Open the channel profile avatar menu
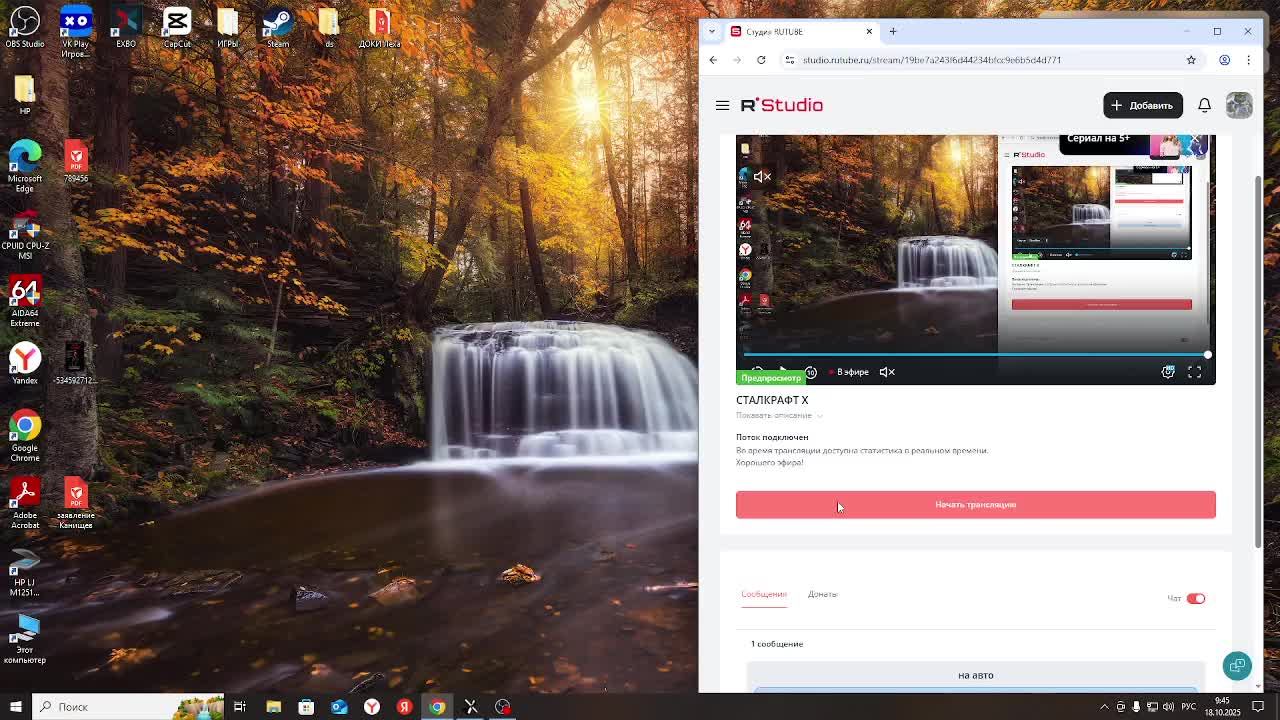The image size is (1280, 720). tap(1238, 105)
